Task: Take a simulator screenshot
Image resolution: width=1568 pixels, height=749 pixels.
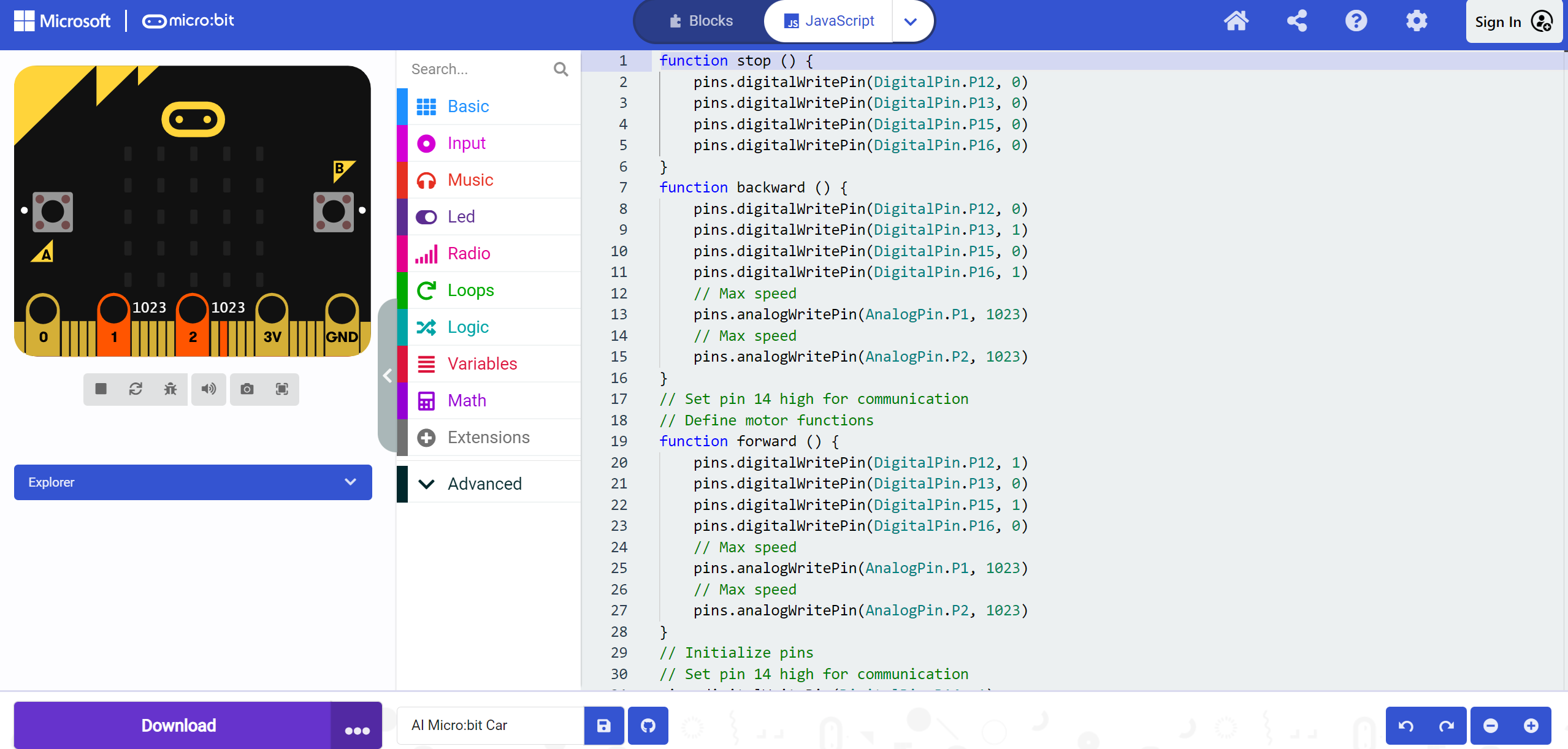Action: [x=247, y=389]
